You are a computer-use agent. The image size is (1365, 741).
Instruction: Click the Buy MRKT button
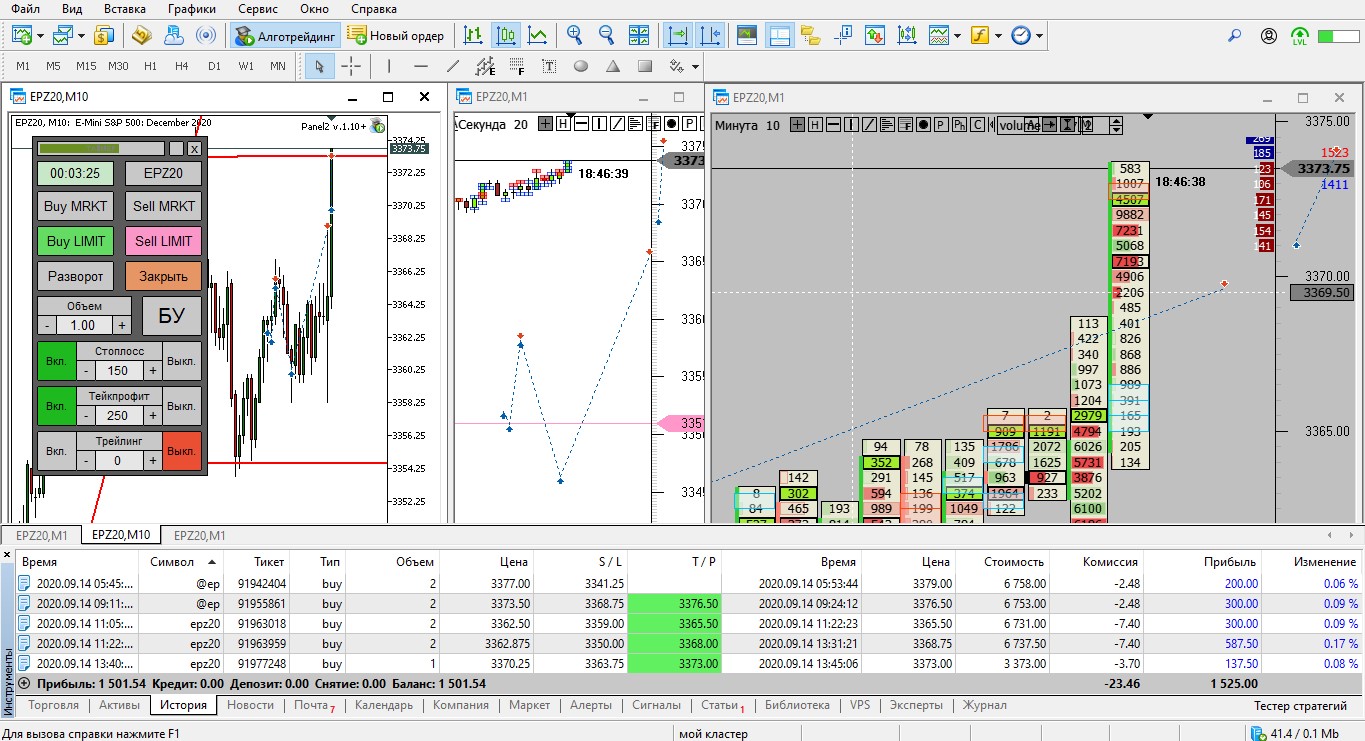point(76,207)
